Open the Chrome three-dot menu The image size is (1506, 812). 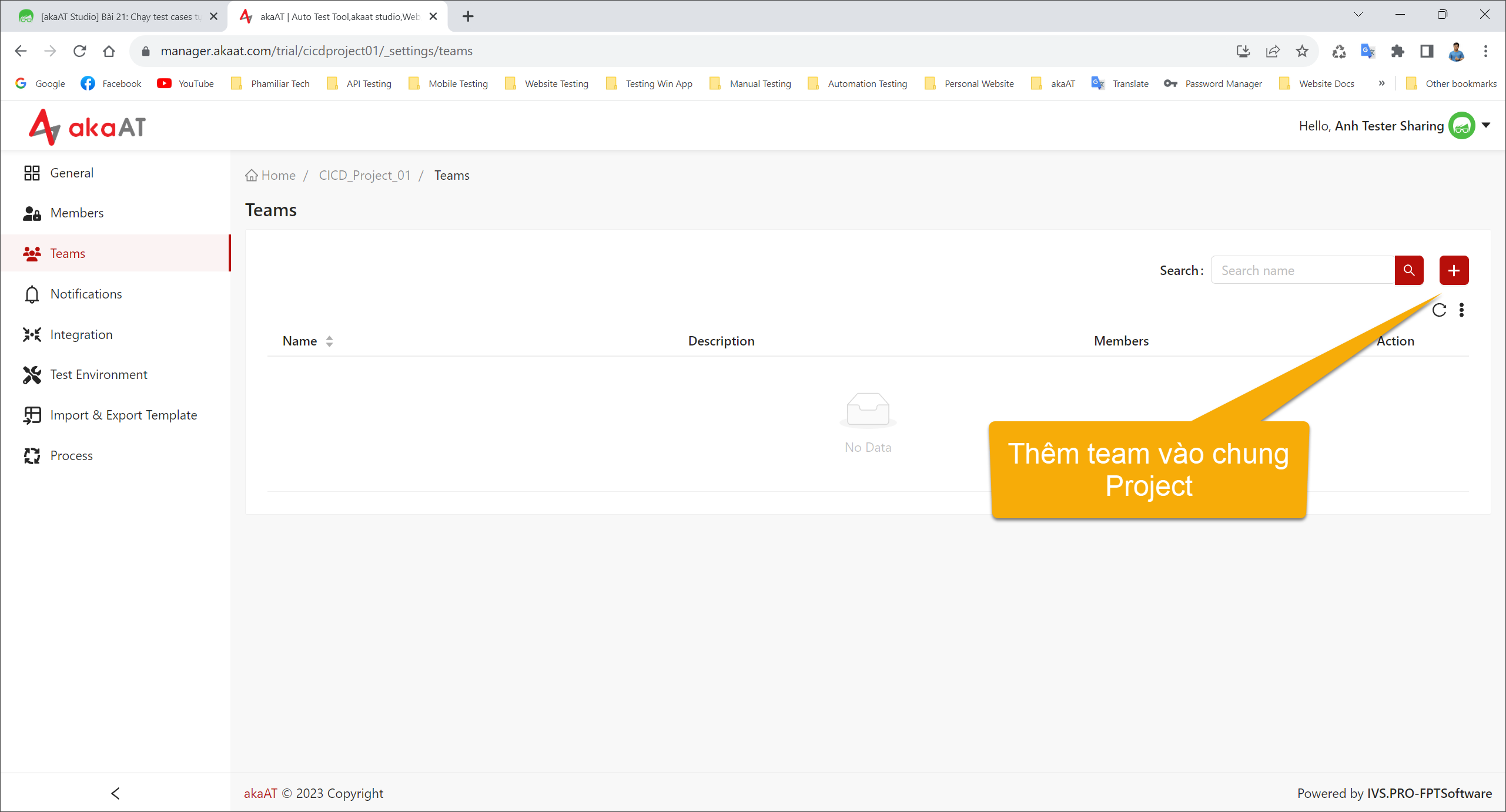point(1485,51)
